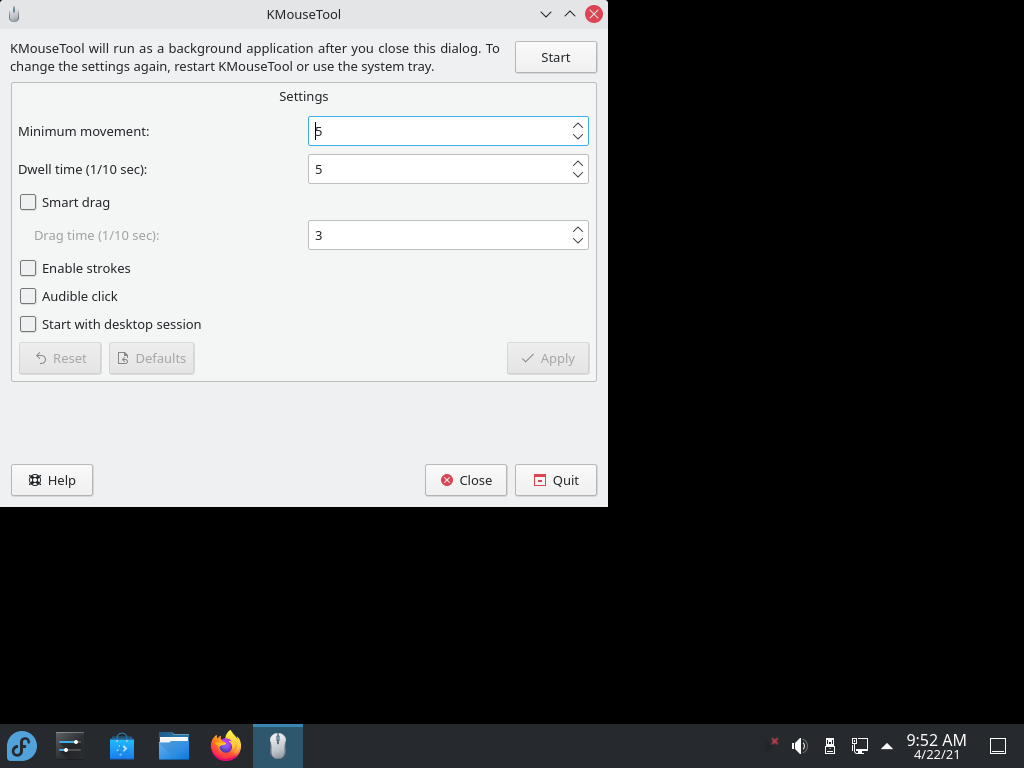Decrease the Dwell time value

(x=577, y=175)
